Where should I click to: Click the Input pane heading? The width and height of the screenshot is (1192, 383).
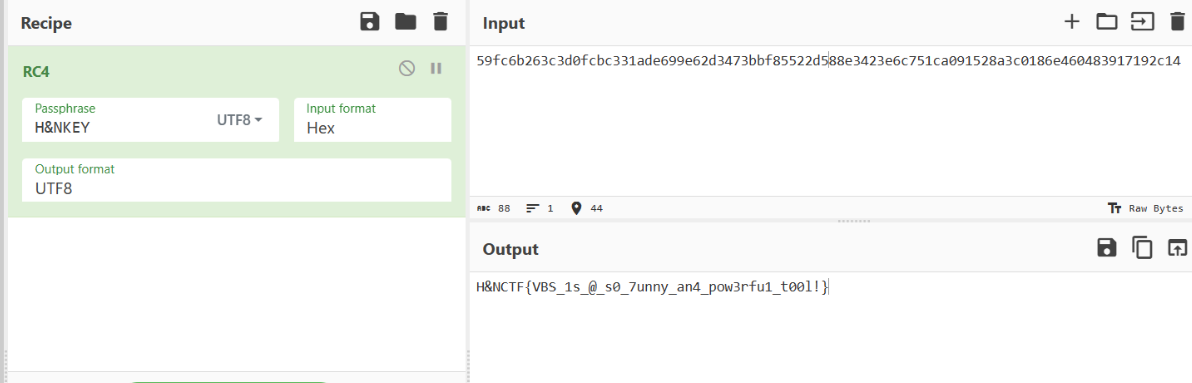pyautogui.click(x=504, y=24)
